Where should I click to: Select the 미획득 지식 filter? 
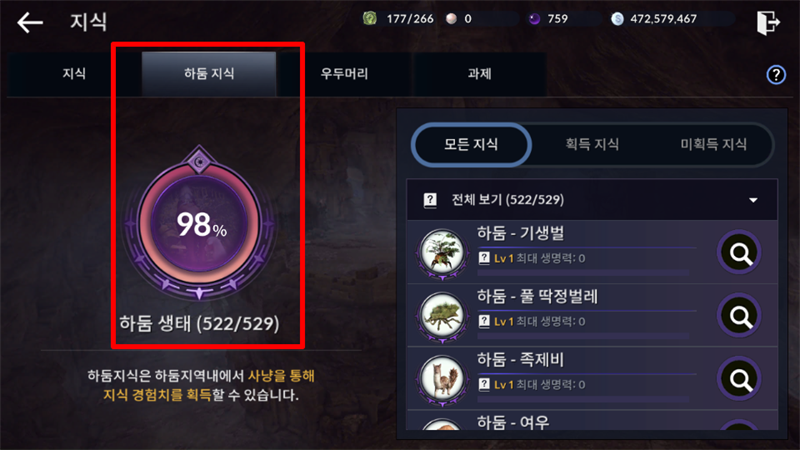pyautogui.click(x=713, y=144)
